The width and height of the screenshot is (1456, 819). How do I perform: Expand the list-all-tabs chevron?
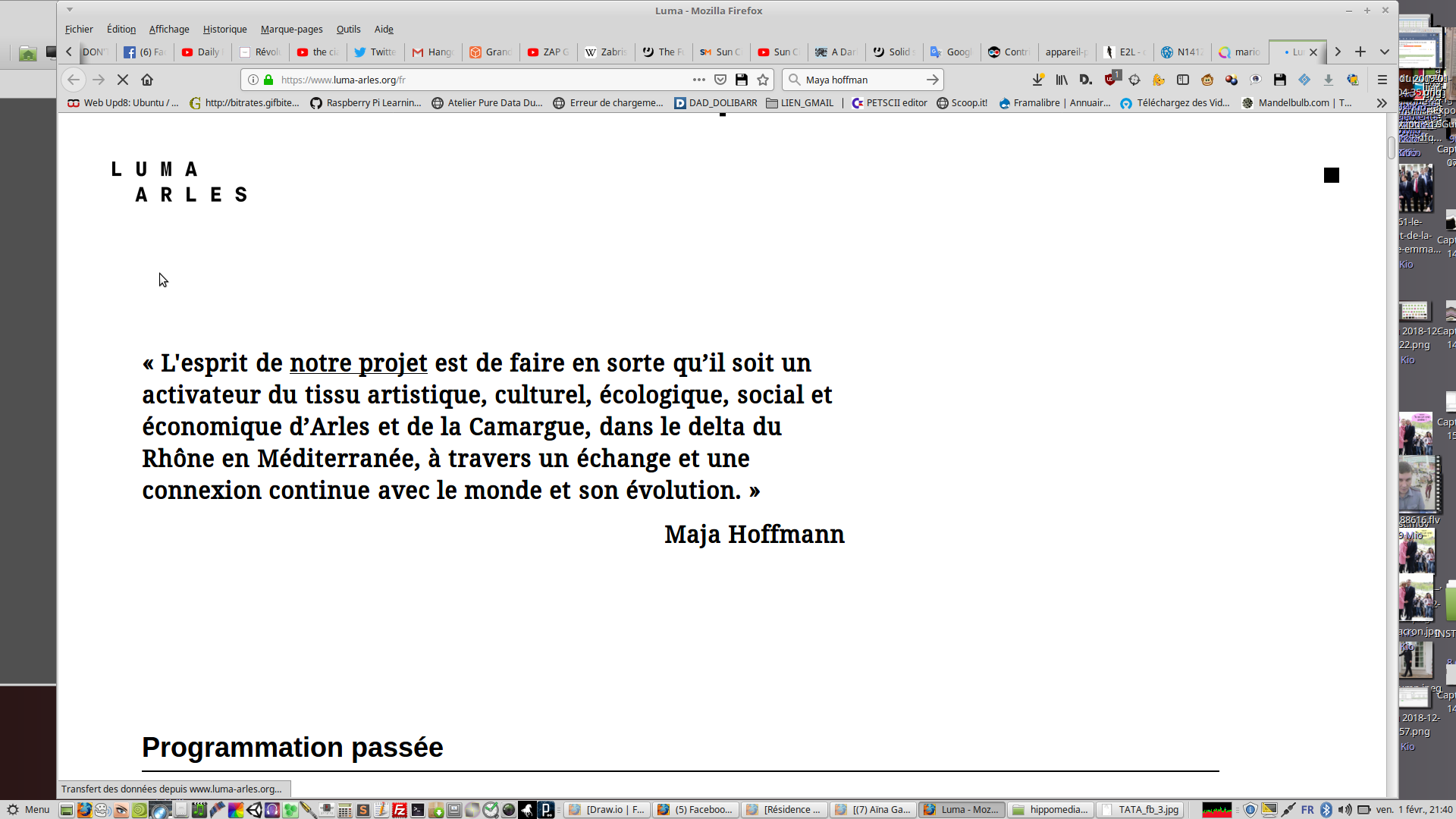pyautogui.click(x=1385, y=52)
